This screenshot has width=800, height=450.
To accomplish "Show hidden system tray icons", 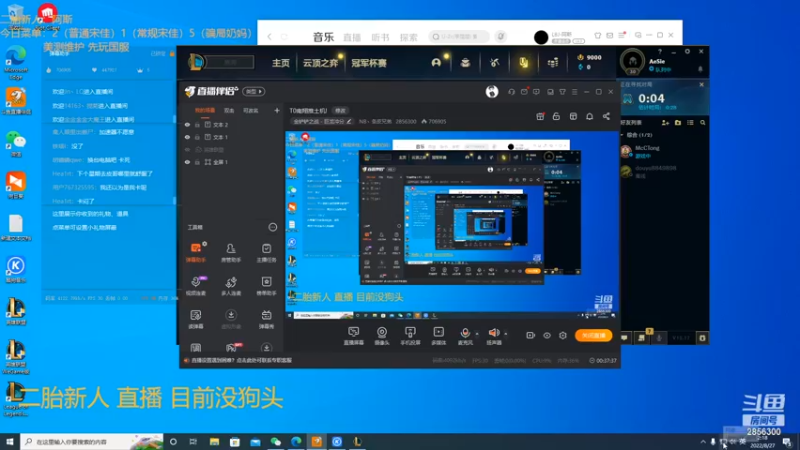I will coord(703,442).
